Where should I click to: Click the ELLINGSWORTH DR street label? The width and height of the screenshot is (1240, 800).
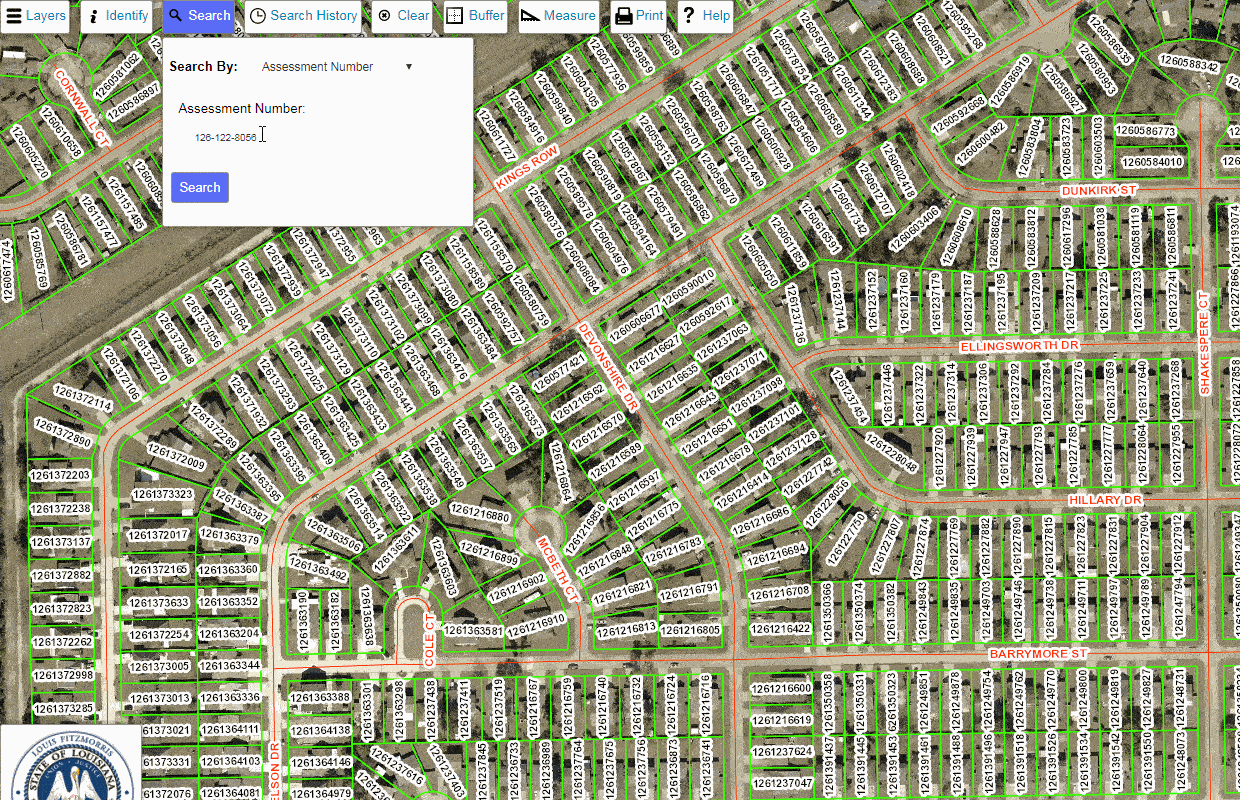[1020, 346]
